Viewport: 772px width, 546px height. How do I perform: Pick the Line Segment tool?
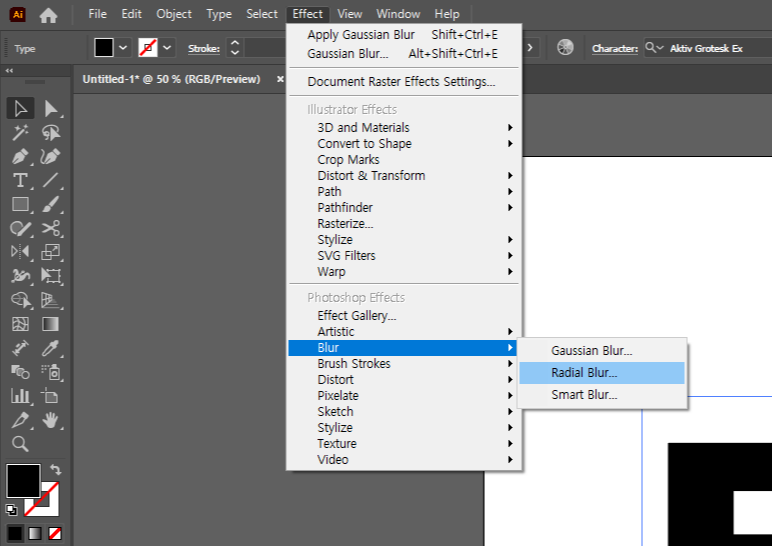(x=51, y=180)
